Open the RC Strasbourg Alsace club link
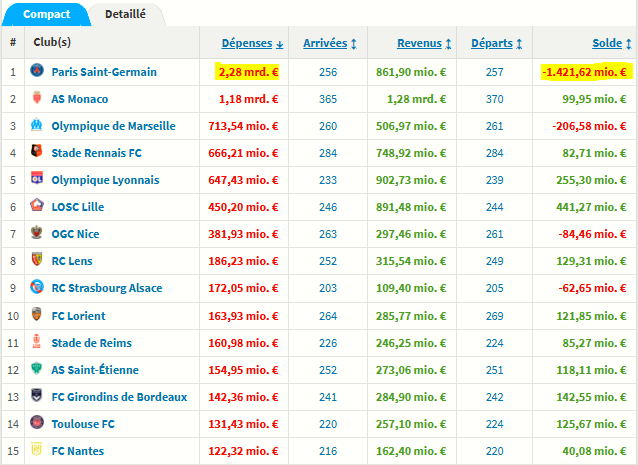Viewport: 638px width, 465px height. (x=107, y=288)
